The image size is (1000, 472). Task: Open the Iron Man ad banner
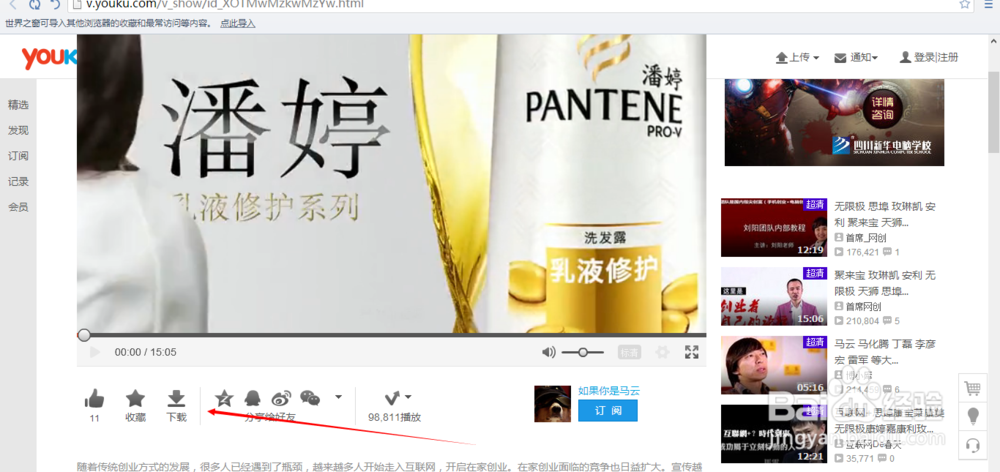coord(834,122)
